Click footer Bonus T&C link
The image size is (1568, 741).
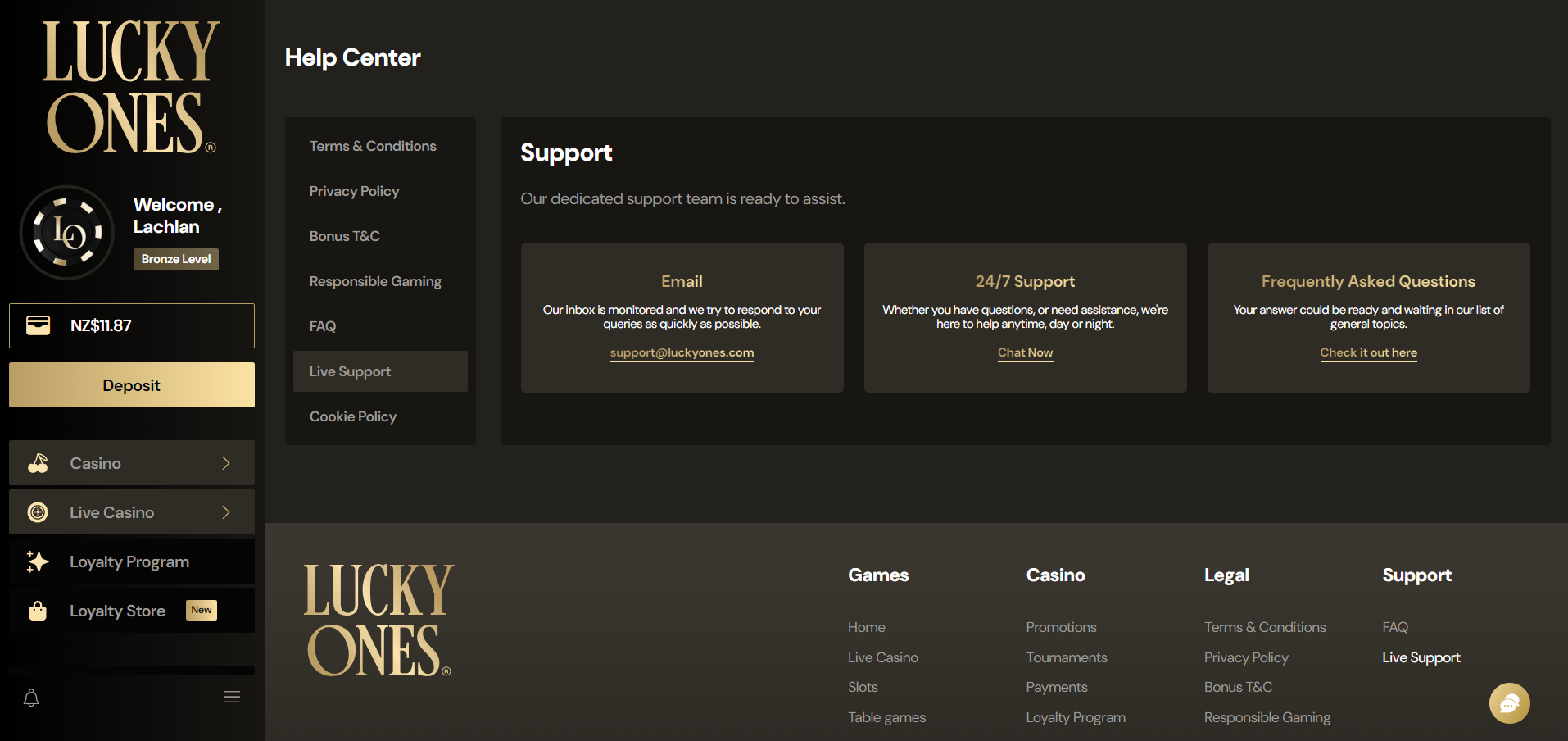(x=1238, y=687)
